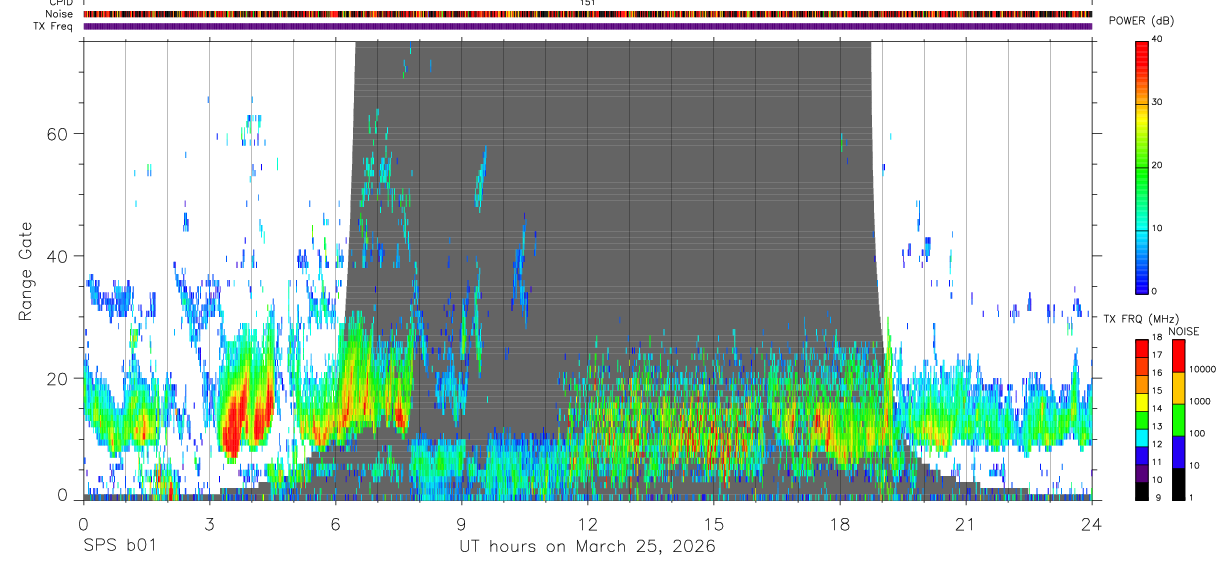Click the 1000 noise tick label

1199,401
